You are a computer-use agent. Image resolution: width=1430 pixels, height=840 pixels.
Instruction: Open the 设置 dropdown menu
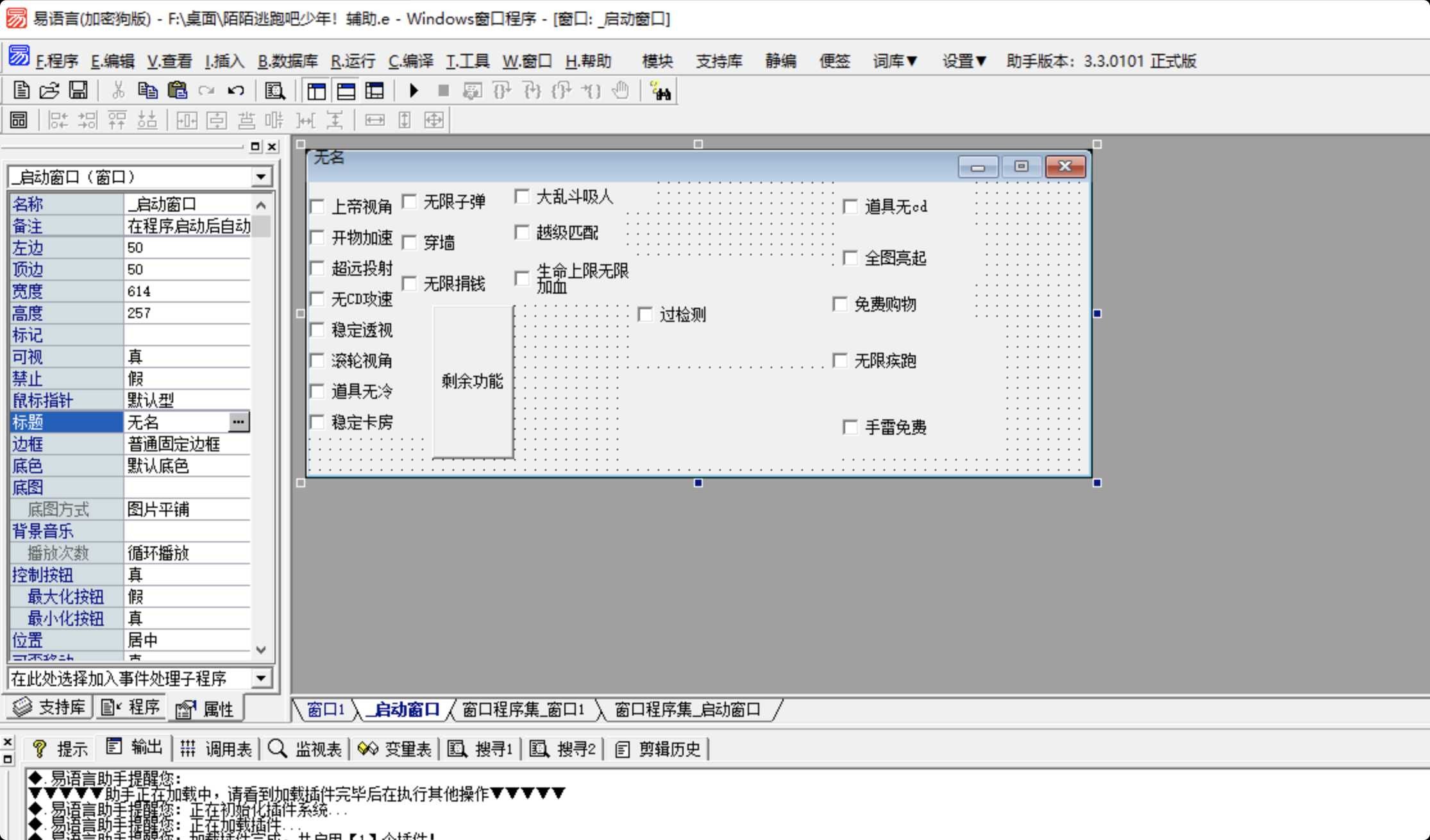[964, 61]
